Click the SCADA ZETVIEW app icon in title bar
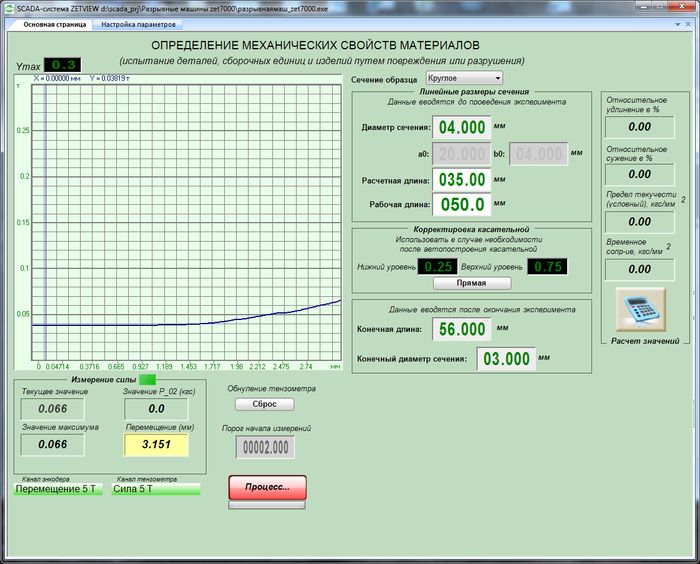The height and width of the screenshot is (564, 700). 9,8
